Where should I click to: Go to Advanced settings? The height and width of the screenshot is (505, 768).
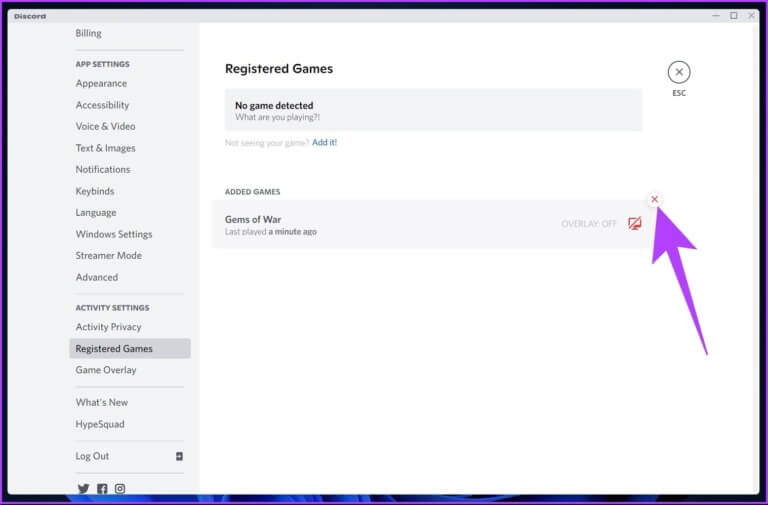(x=97, y=277)
